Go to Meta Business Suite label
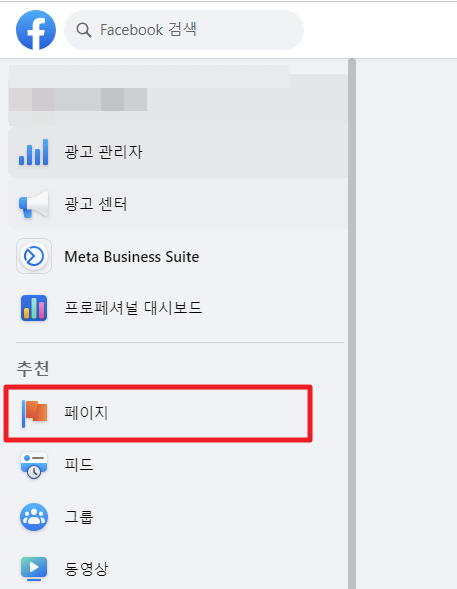 point(131,257)
